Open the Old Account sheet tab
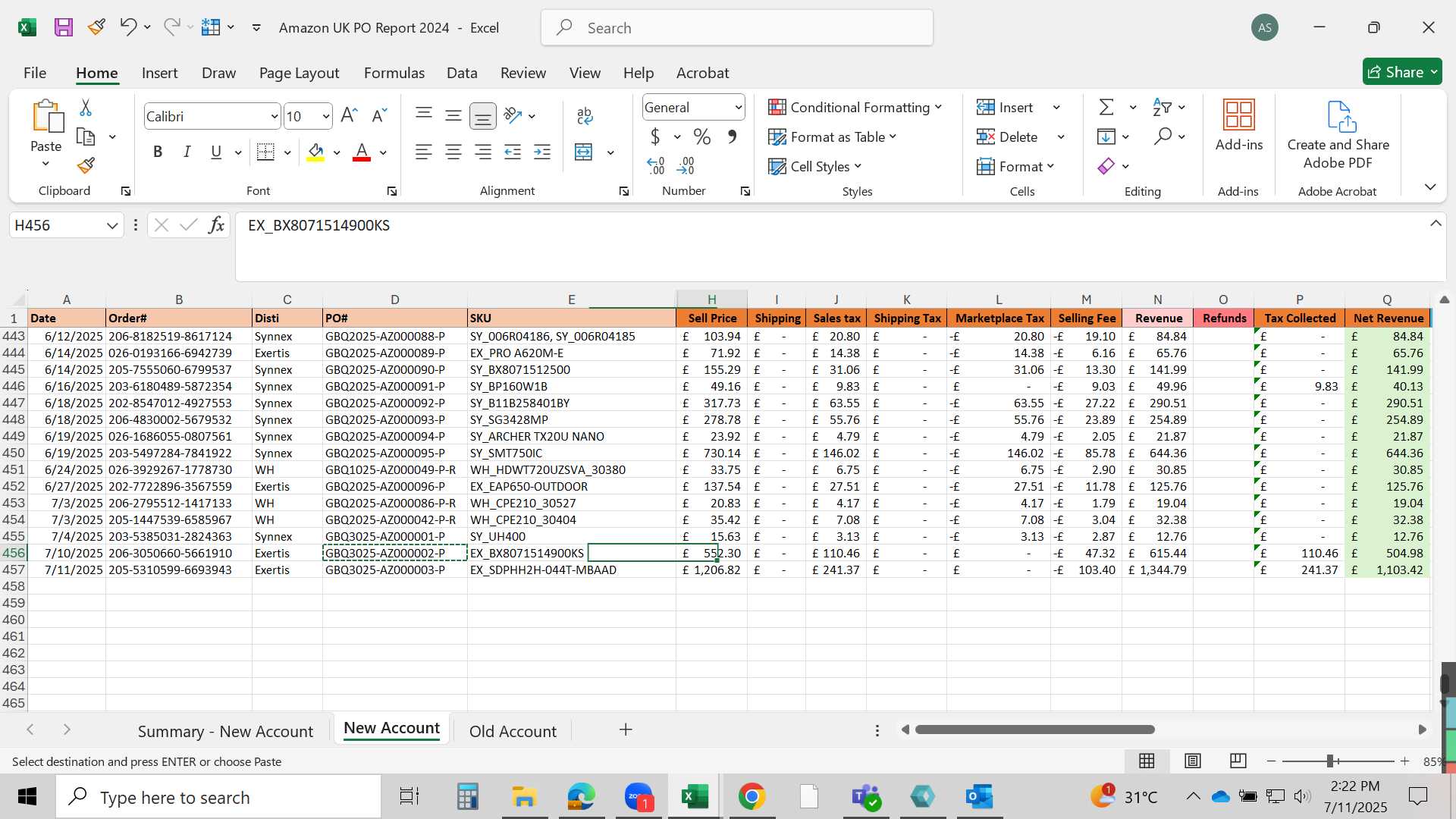1456x819 pixels. [513, 731]
